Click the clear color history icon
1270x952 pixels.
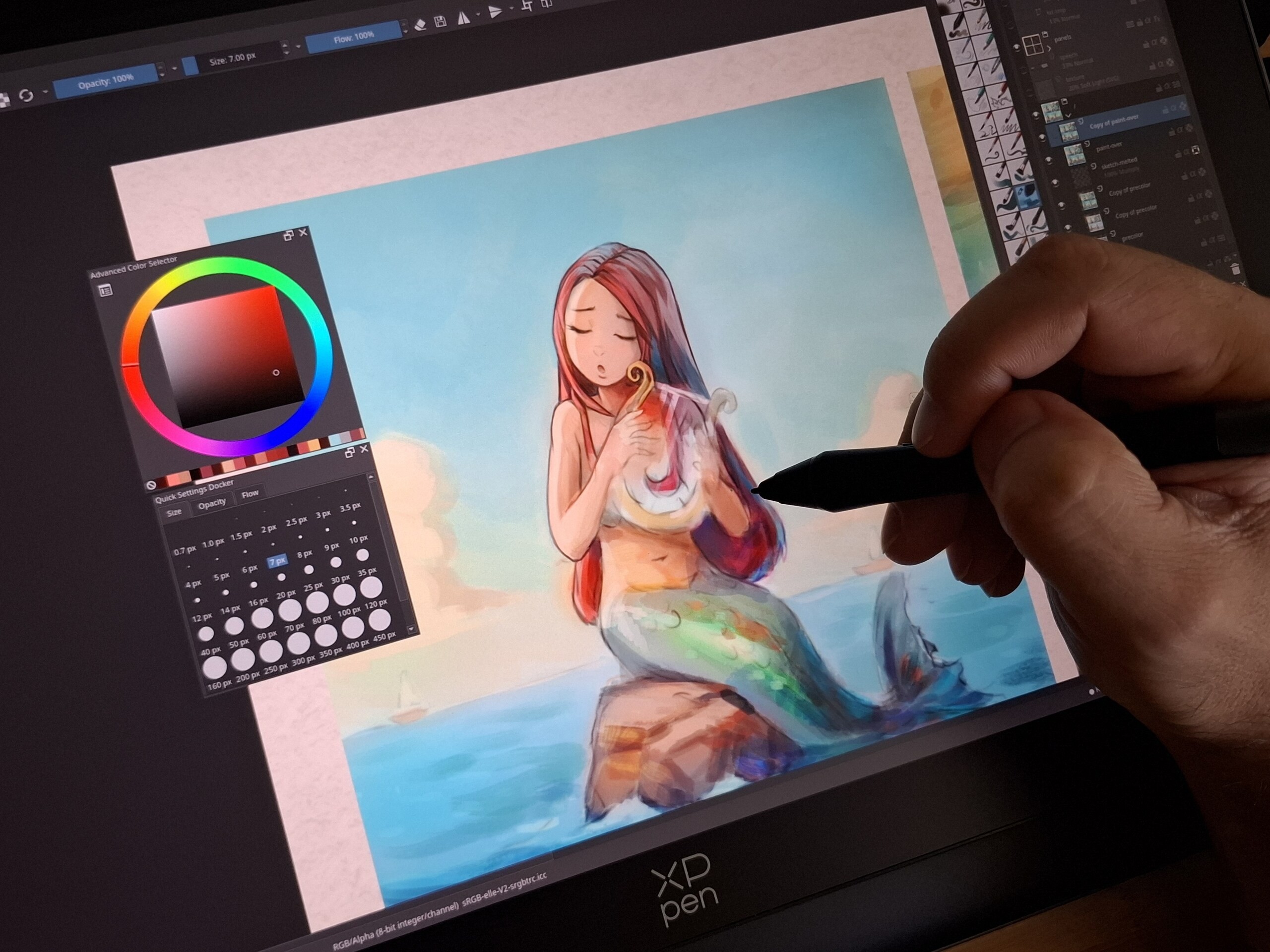tap(152, 485)
